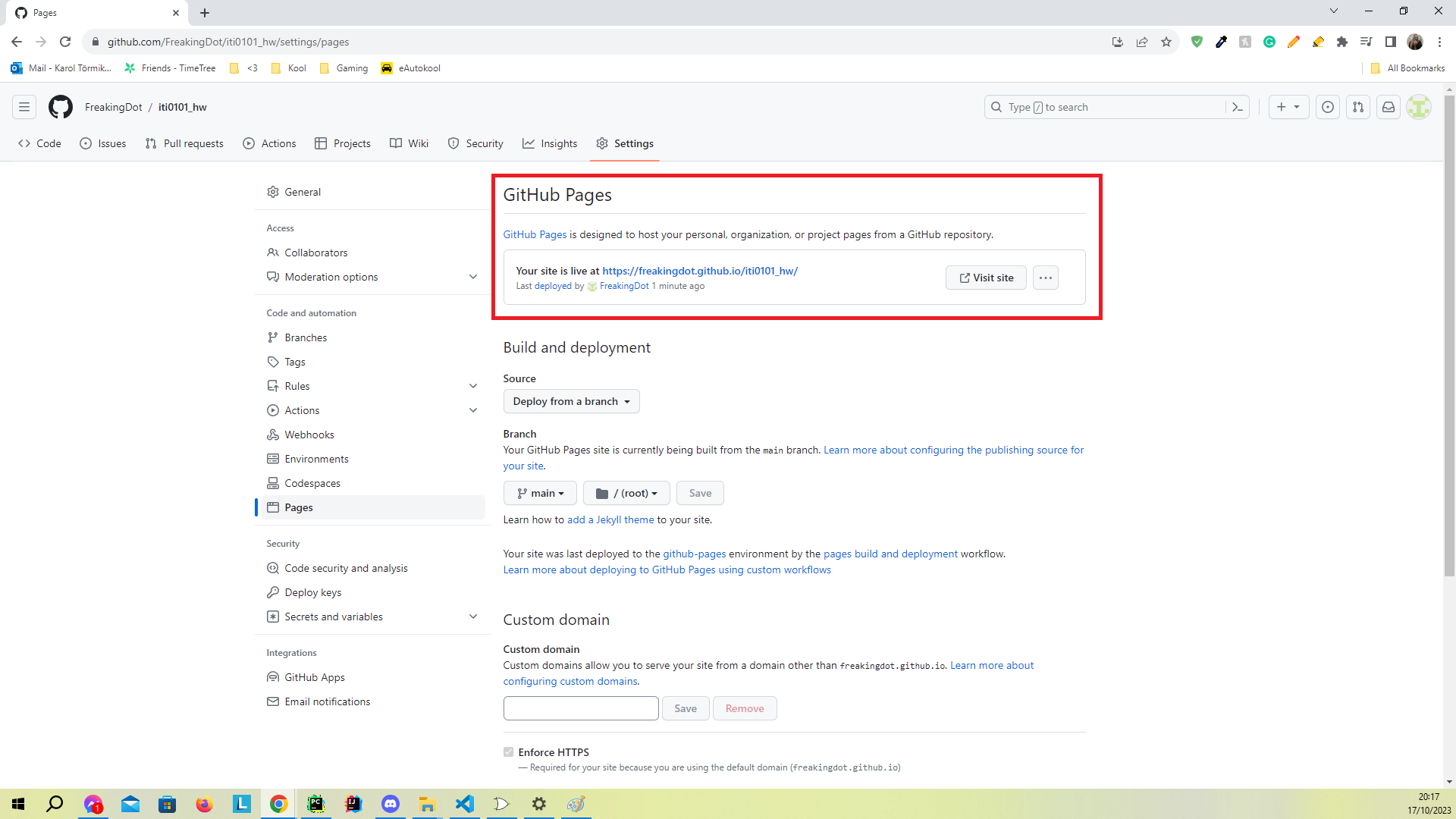Image resolution: width=1456 pixels, height=819 pixels.
Task: Open the GitHub hamburger navigation menu
Action: 24,107
